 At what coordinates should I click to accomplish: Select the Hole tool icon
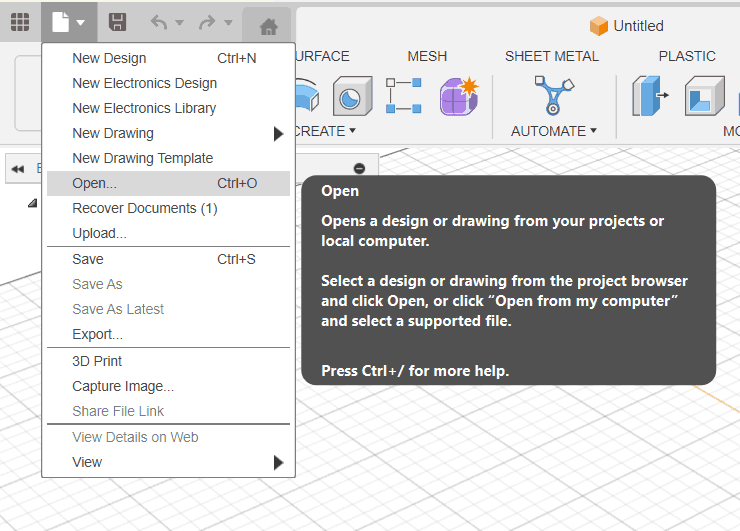[x=353, y=96]
